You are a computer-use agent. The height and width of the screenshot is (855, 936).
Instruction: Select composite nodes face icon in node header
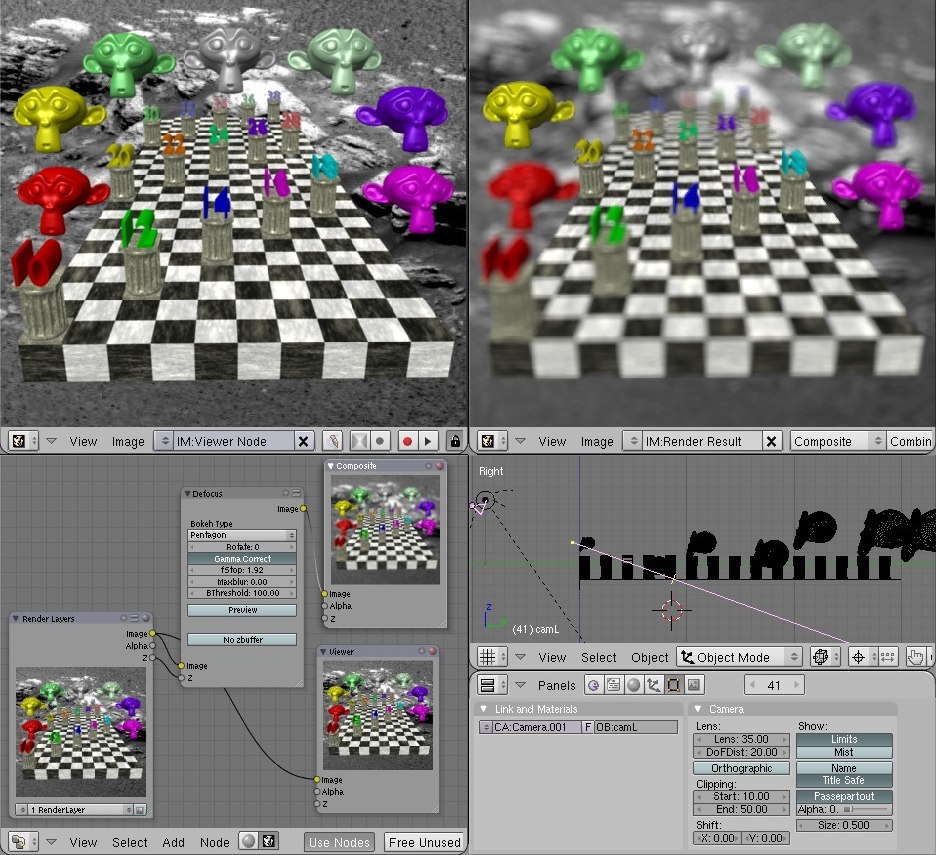click(x=269, y=841)
